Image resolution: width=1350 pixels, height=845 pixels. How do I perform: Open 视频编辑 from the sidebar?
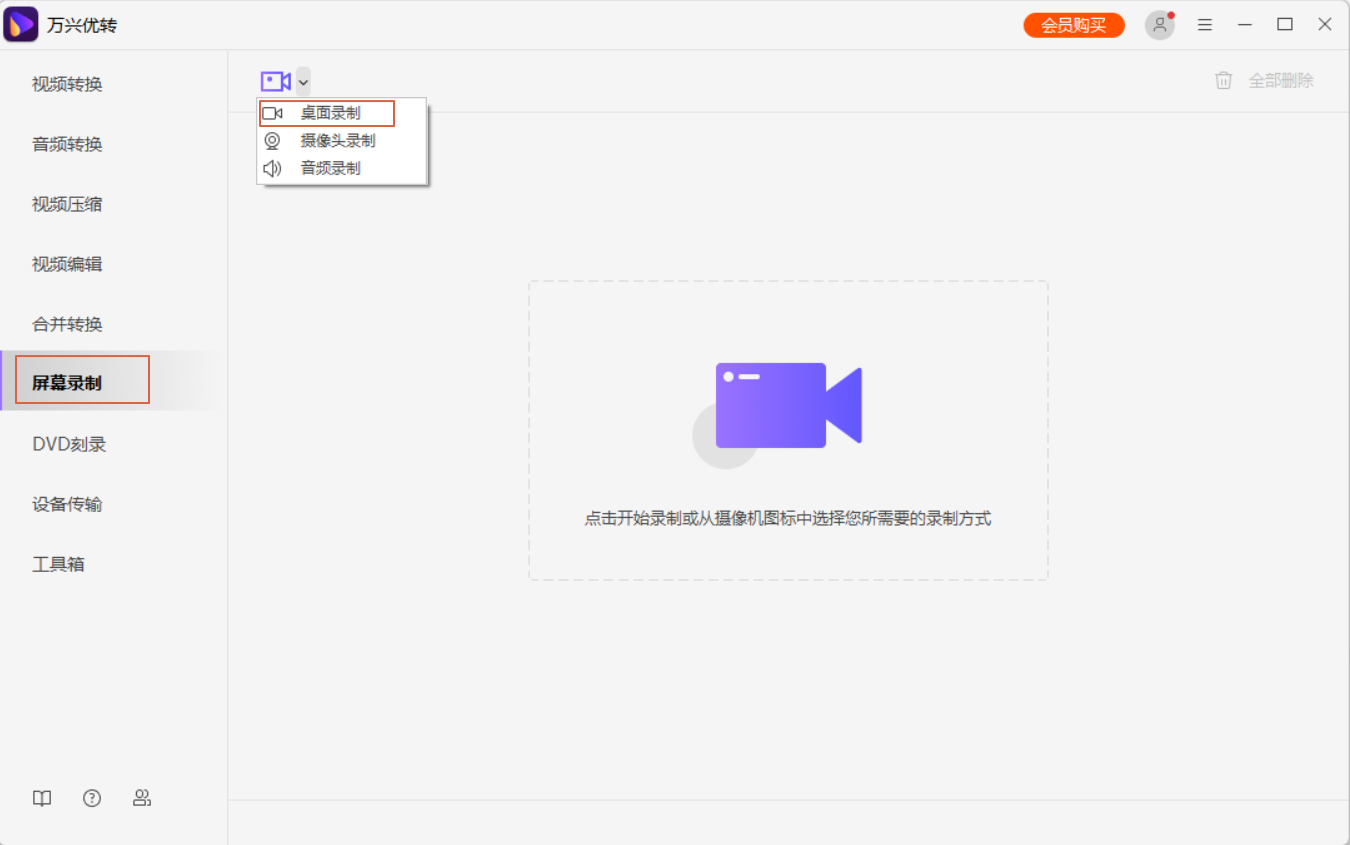(66, 264)
